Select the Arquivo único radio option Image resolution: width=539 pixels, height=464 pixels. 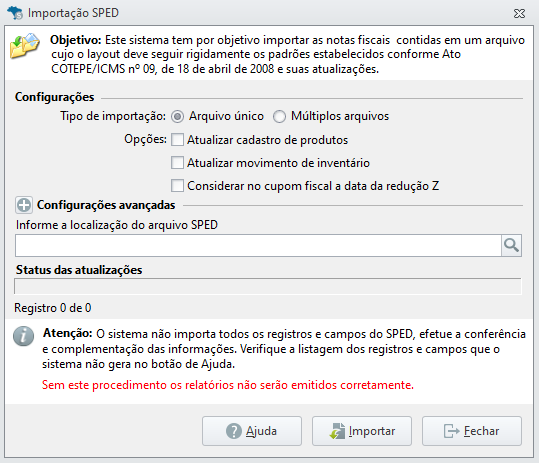tap(177, 117)
